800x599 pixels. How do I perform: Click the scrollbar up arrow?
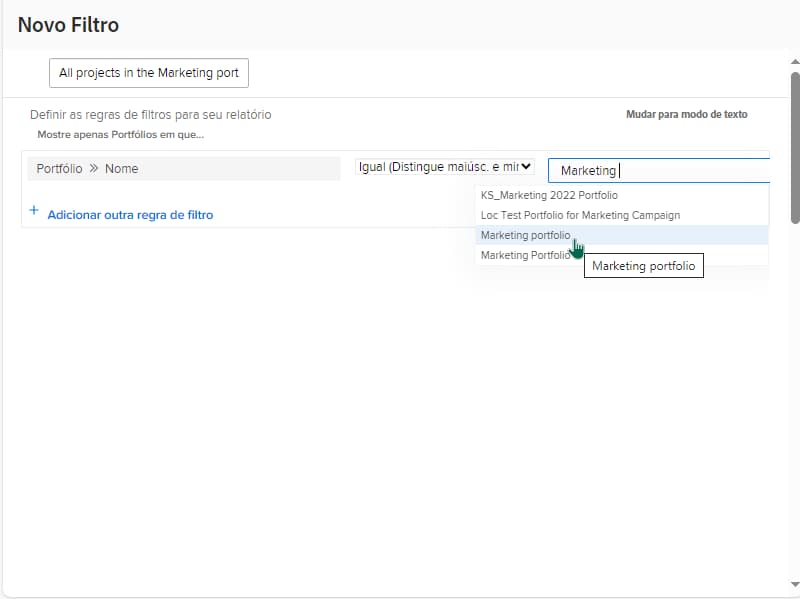792,61
